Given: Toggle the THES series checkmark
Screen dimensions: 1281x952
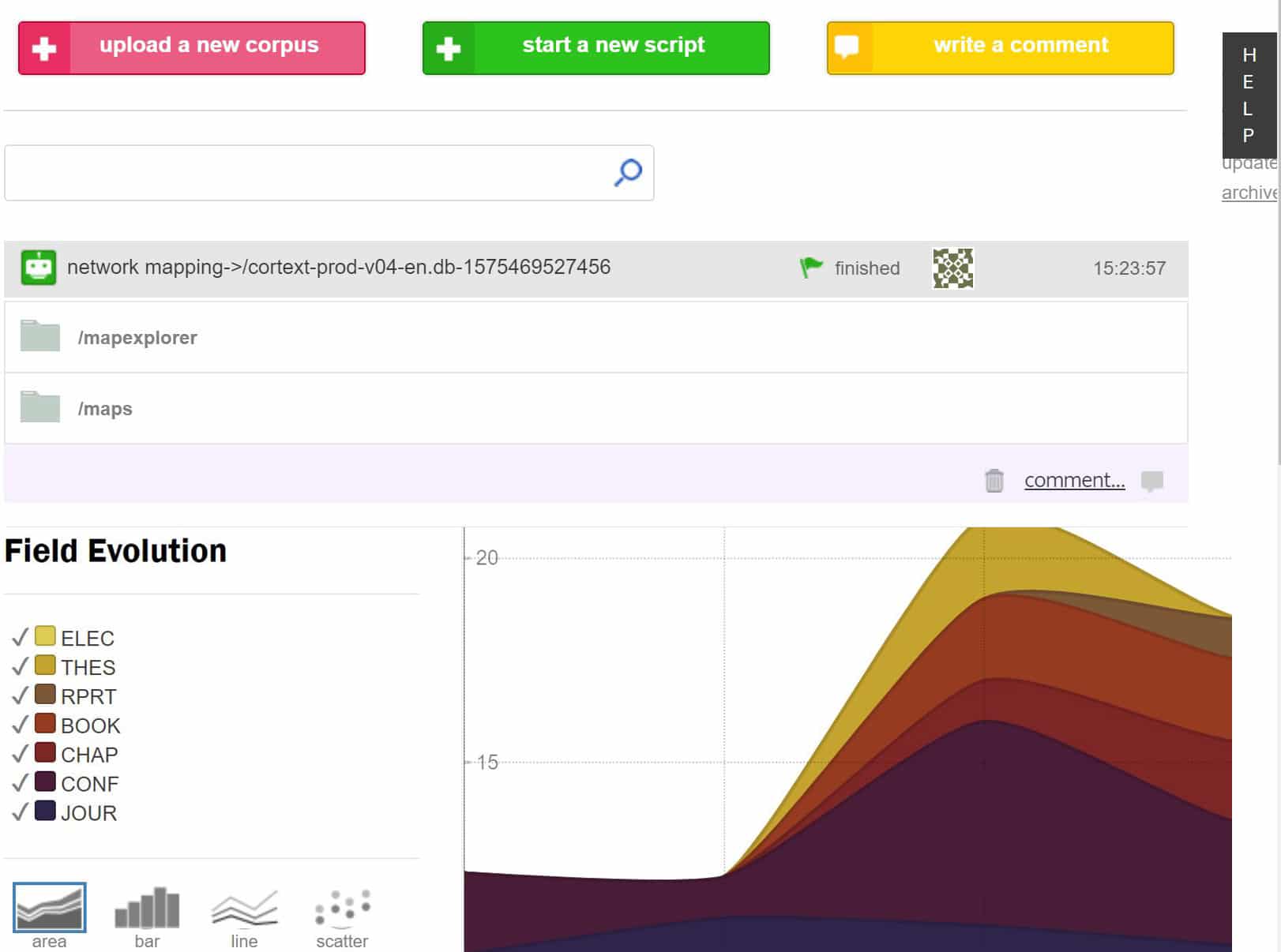Looking at the screenshot, I should pyautogui.click(x=20, y=666).
